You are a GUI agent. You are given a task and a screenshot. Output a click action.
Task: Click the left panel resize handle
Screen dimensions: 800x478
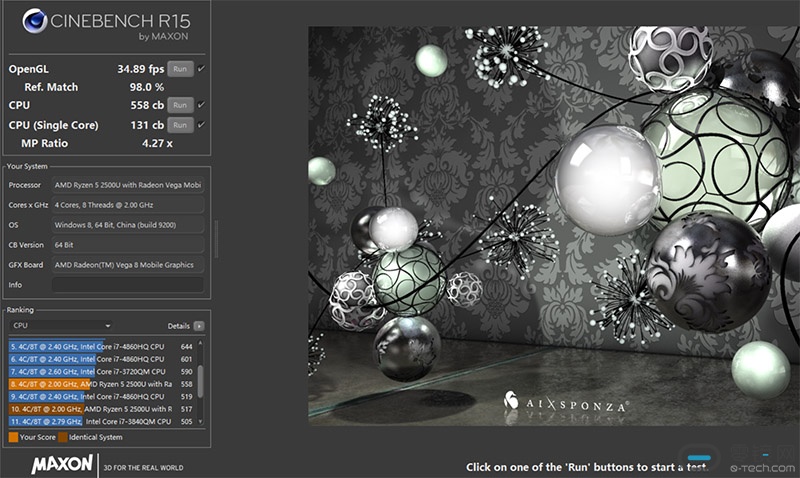[x=216, y=239]
